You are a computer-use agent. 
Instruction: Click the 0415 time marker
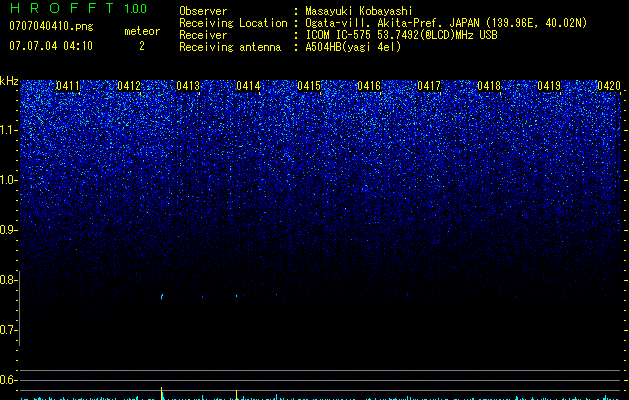(x=309, y=86)
